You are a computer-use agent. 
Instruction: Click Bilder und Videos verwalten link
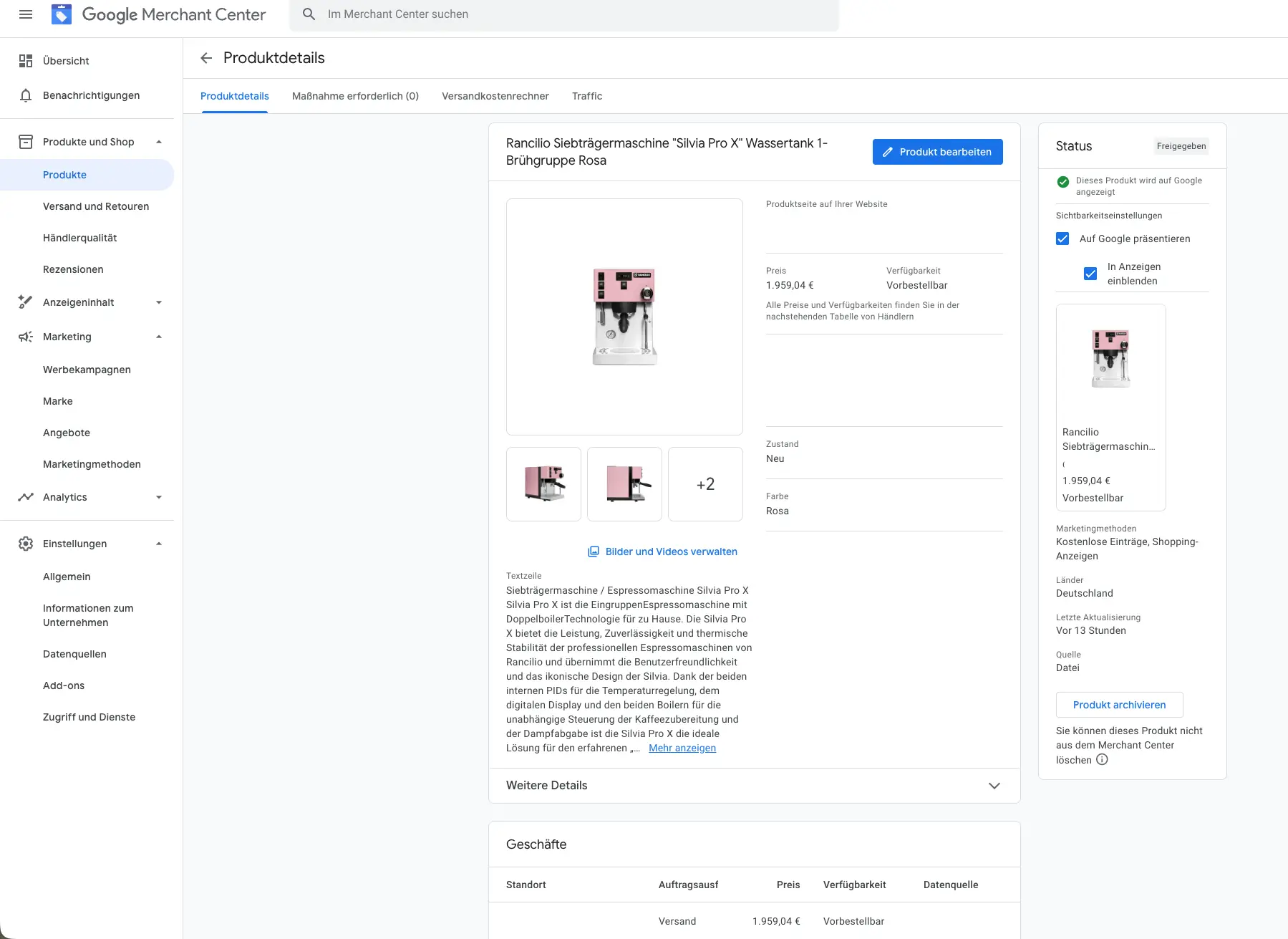click(671, 552)
